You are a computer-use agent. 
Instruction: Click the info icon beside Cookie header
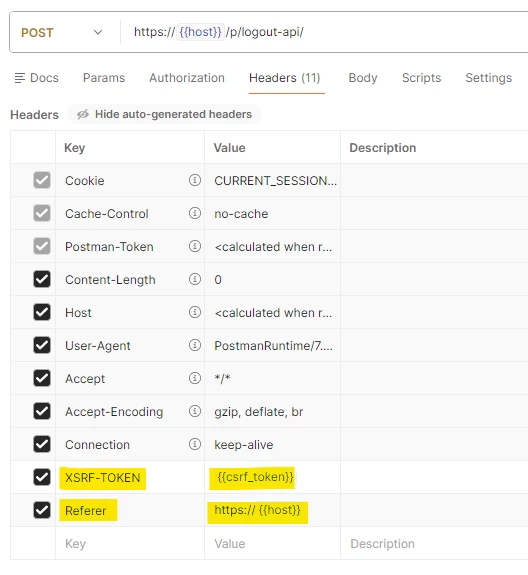coord(195,180)
